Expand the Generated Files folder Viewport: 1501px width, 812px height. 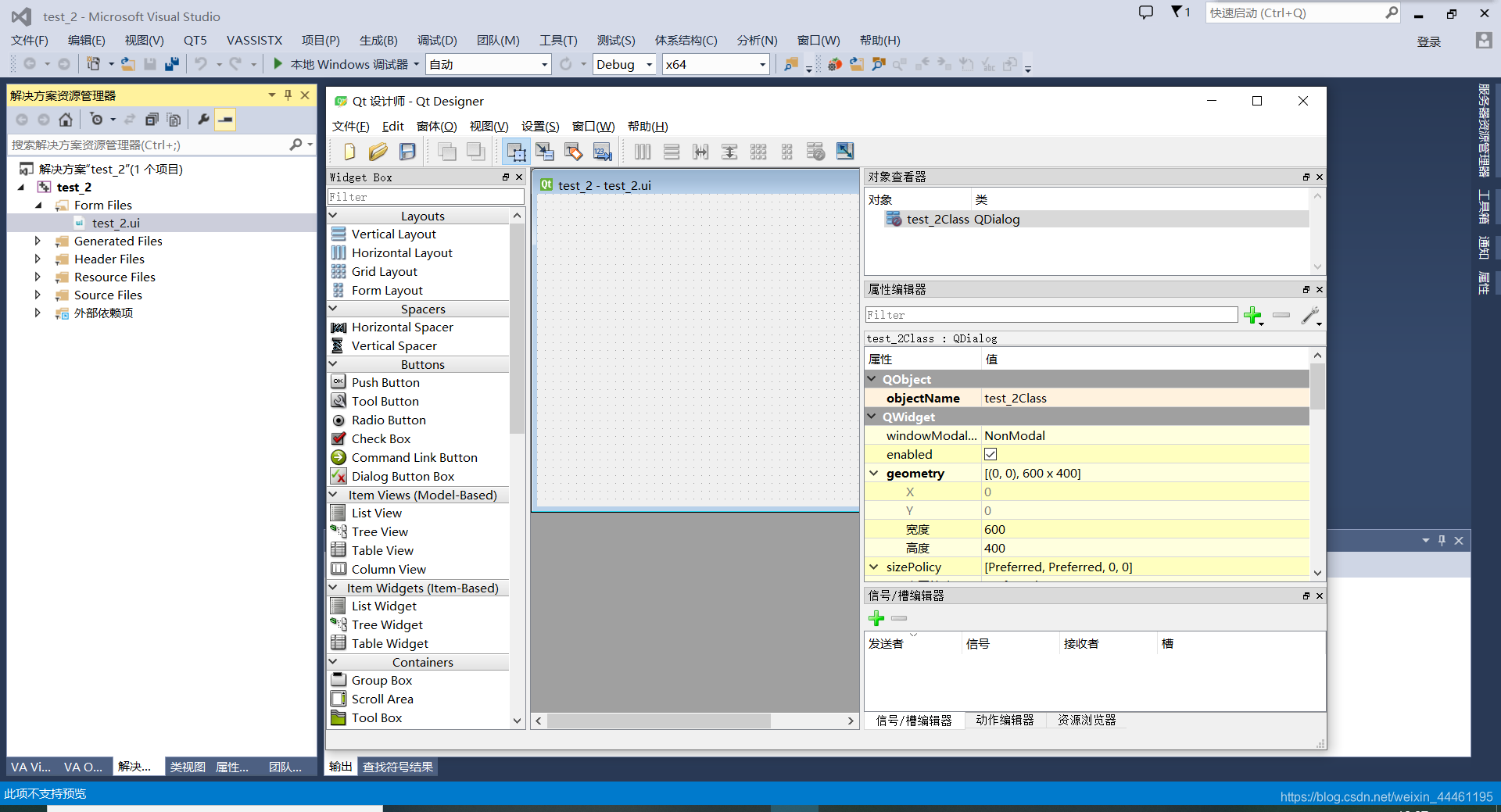click(38, 241)
